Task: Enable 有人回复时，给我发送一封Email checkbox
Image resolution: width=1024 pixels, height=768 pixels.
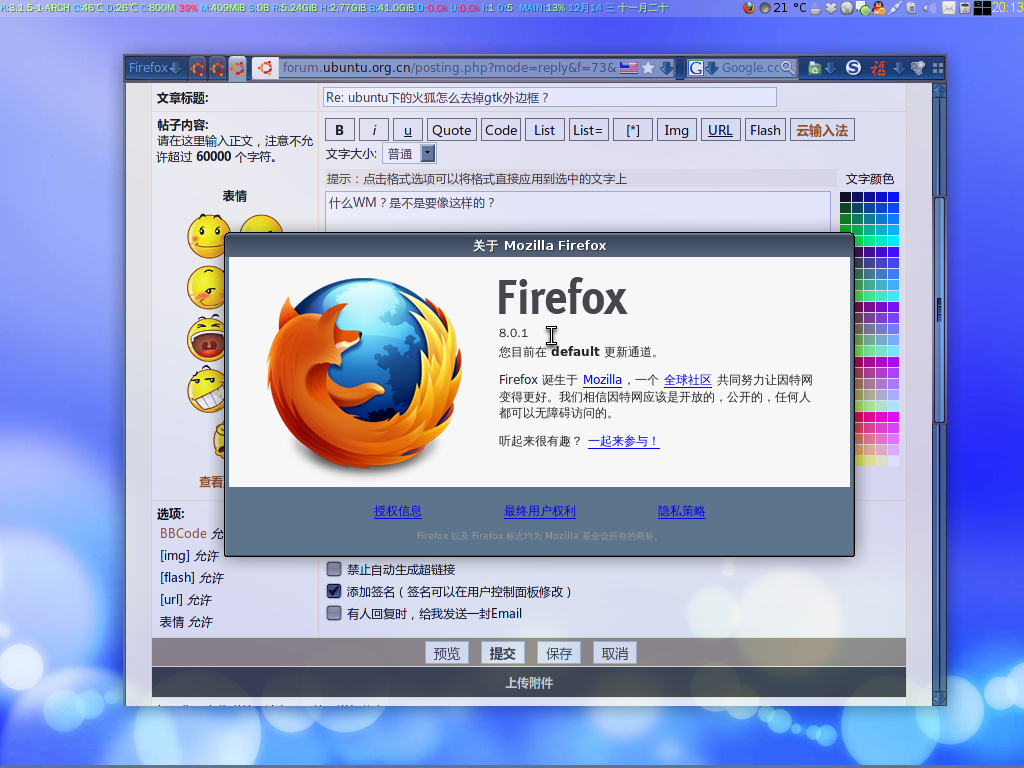Action: point(334,613)
